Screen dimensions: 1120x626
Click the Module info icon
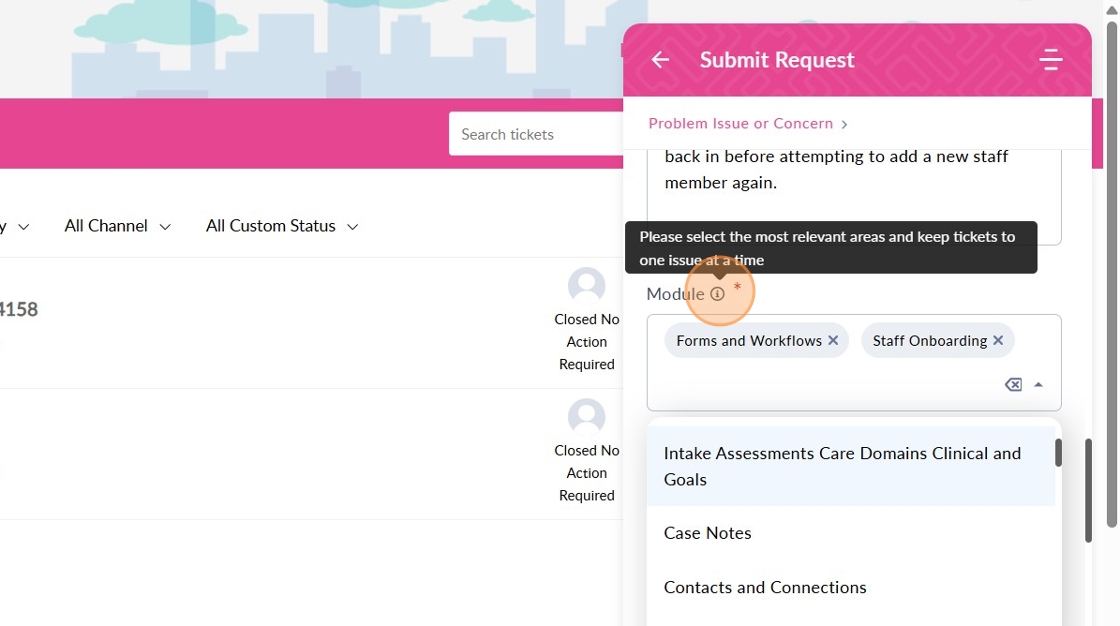[x=717, y=294]
